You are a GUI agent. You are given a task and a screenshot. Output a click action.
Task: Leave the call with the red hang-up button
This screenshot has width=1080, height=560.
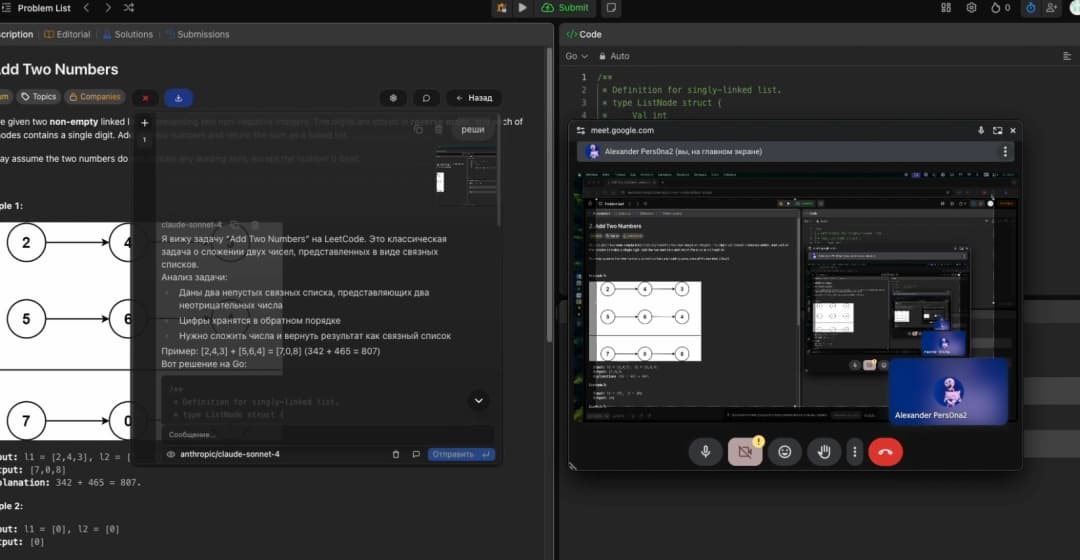point(885,452)
